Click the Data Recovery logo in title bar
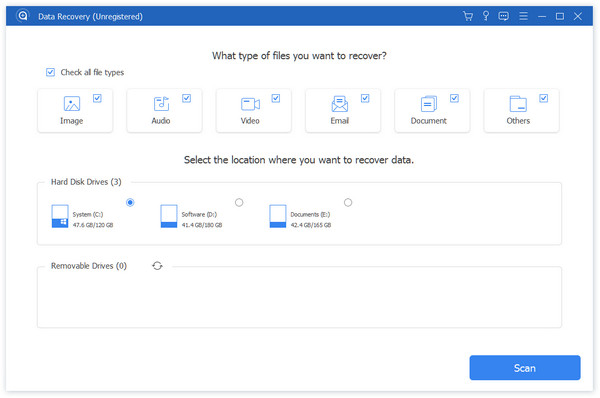Screen dimensions: 600x398 [x=23, y=16]
